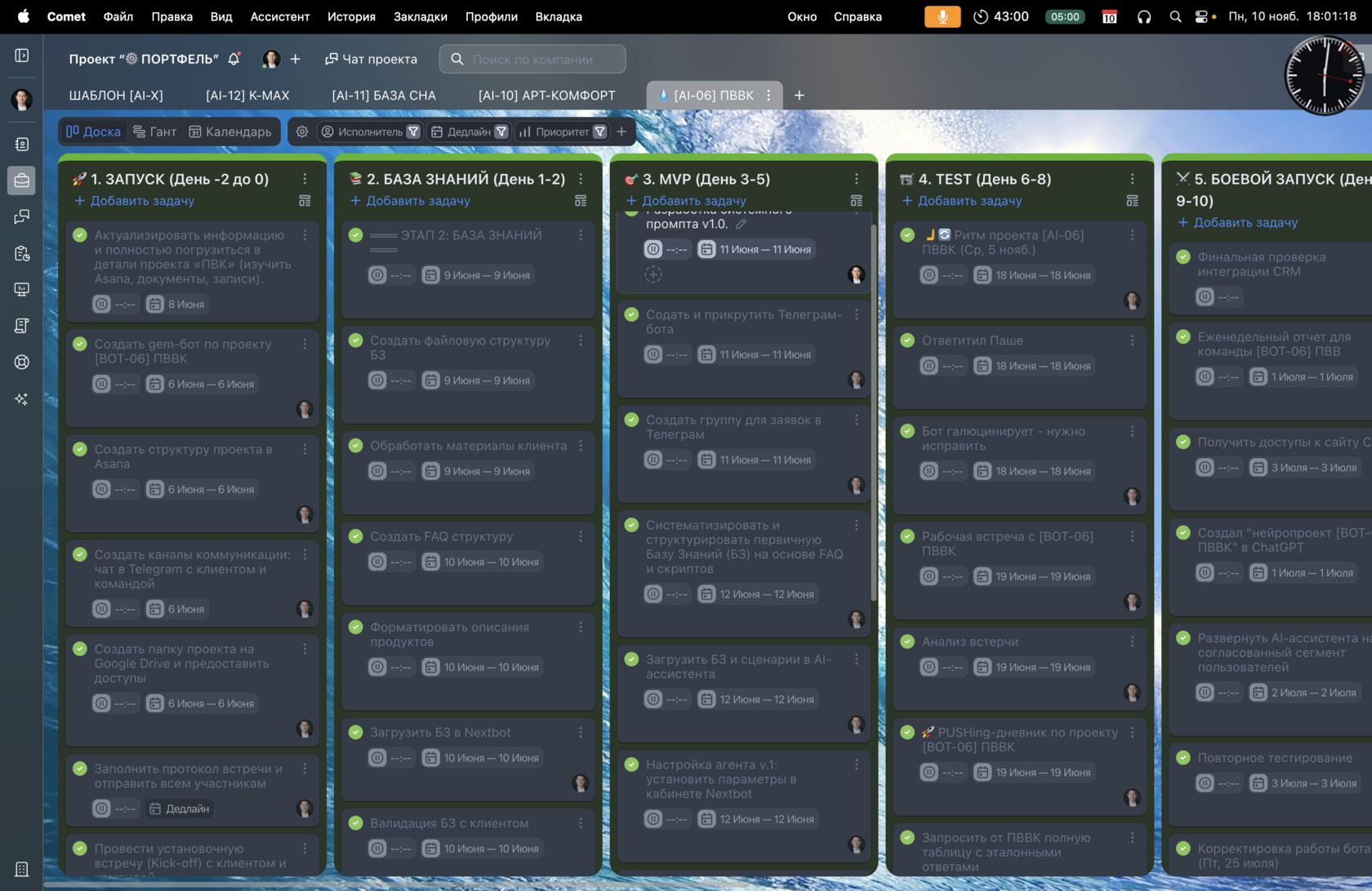Image resolution: width=1372 pixels, height=891 pixels.
Task: Toggle completion of 'Повторное тестирование' task
Action: [1183, 758]
